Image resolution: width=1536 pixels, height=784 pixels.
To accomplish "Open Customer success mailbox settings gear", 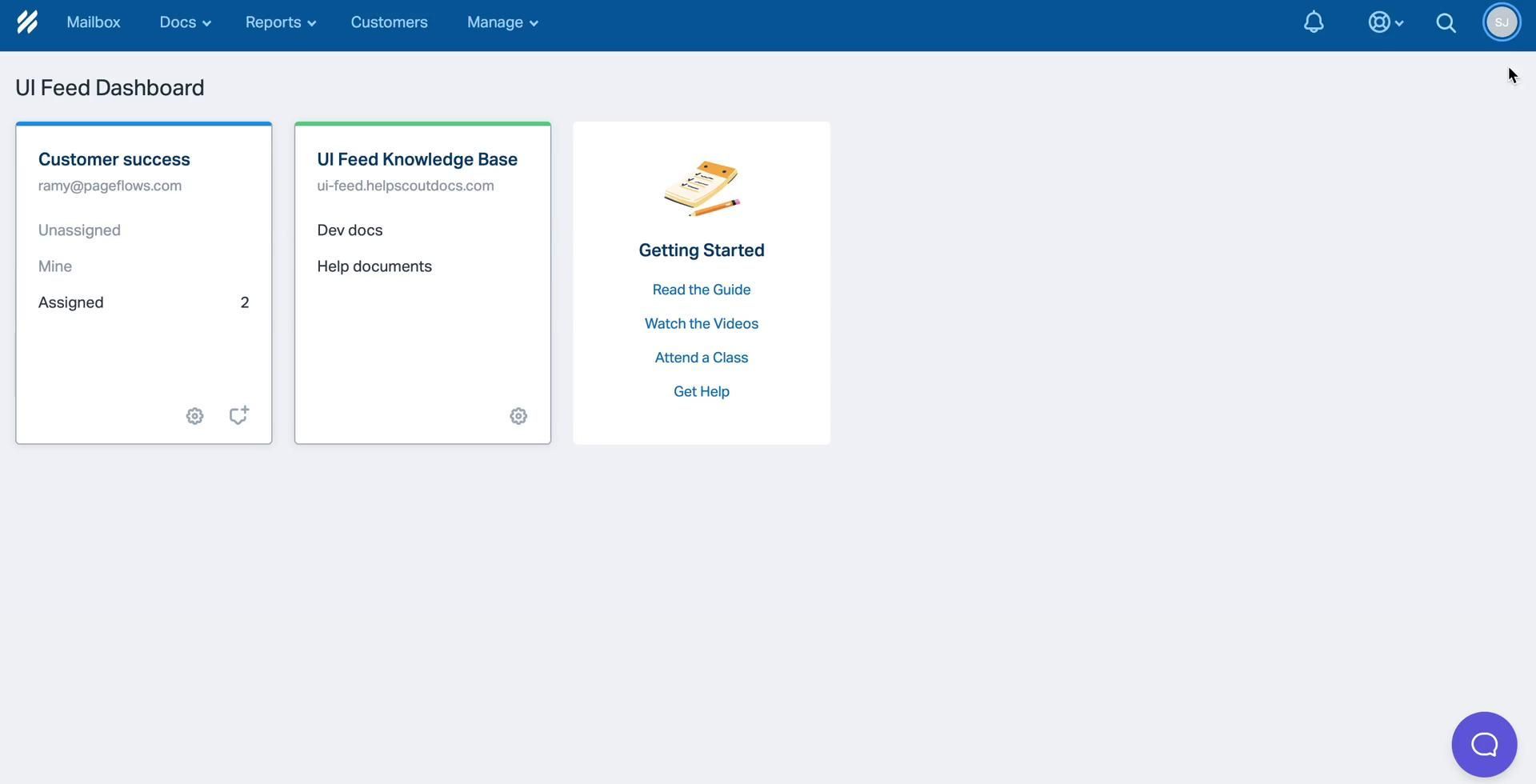I will tap(194, 416).
